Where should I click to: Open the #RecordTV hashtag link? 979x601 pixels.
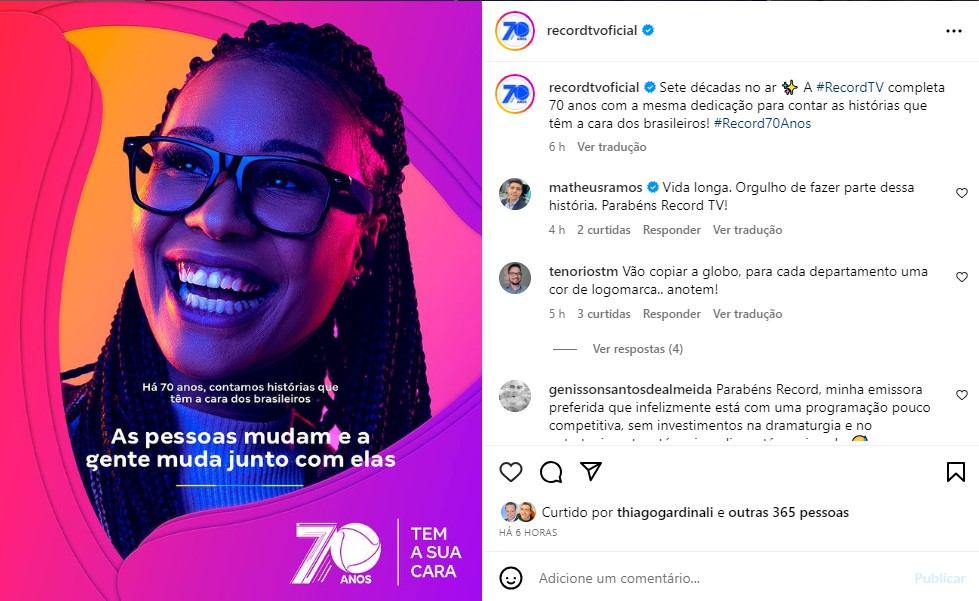click(x=850, y=87)
